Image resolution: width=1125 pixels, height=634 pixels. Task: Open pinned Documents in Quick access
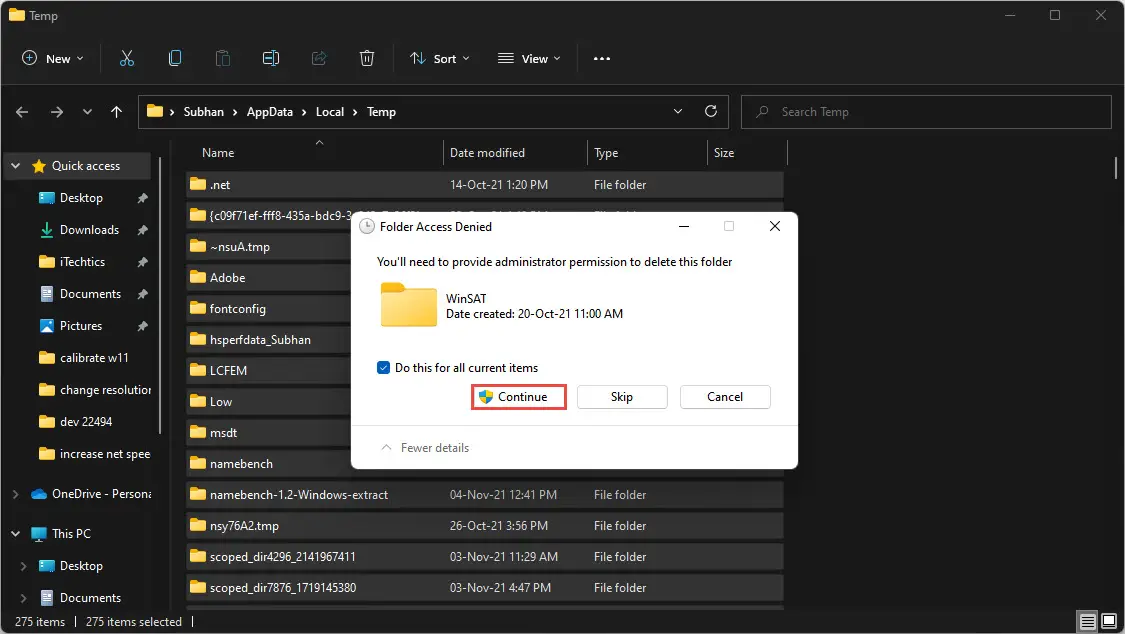[x=90, y=293]
